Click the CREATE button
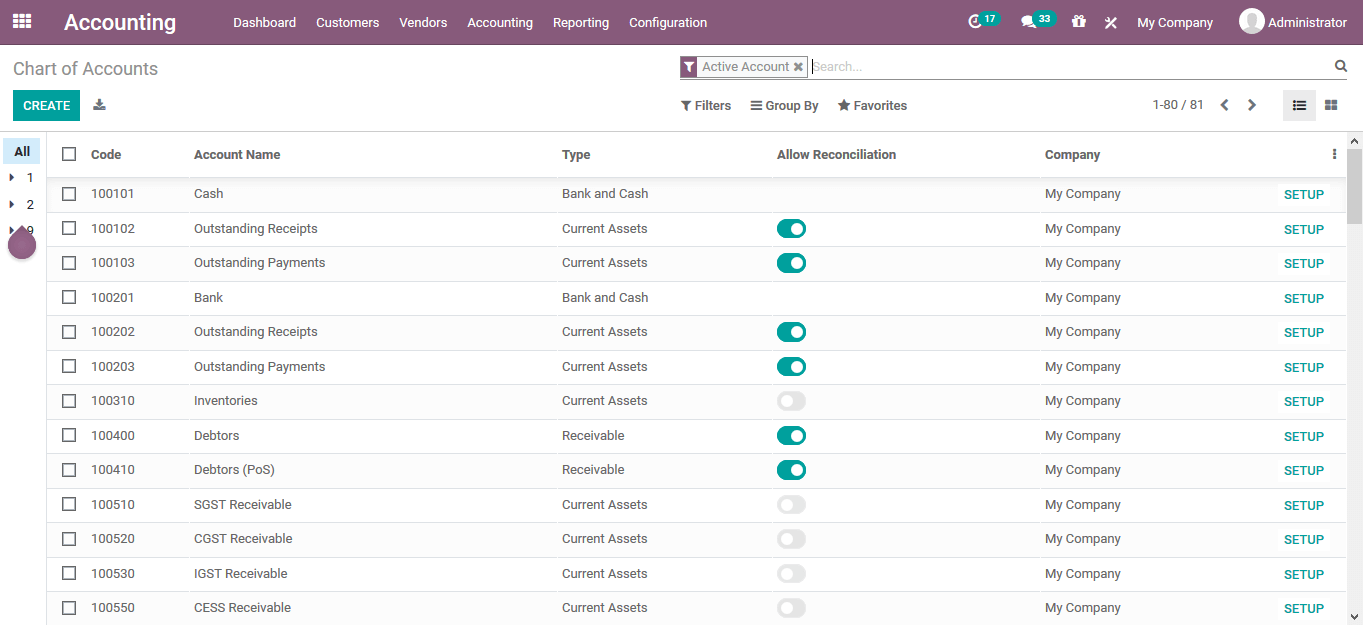The width and height of the screenshot is (1363, 625). (x=46, y=104)
